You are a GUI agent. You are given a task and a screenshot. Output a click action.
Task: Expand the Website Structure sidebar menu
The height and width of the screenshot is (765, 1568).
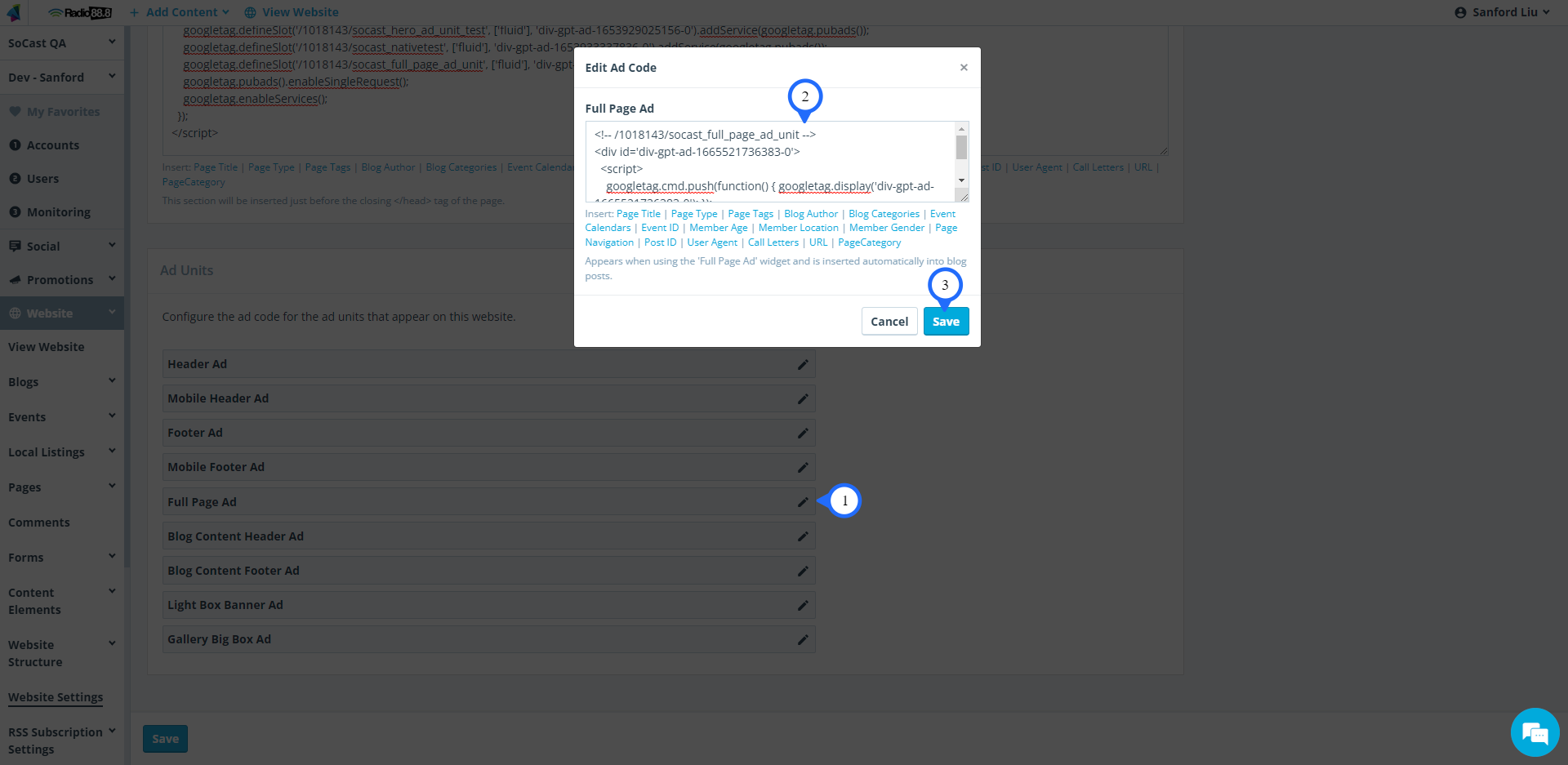click(x=62, y=653)
